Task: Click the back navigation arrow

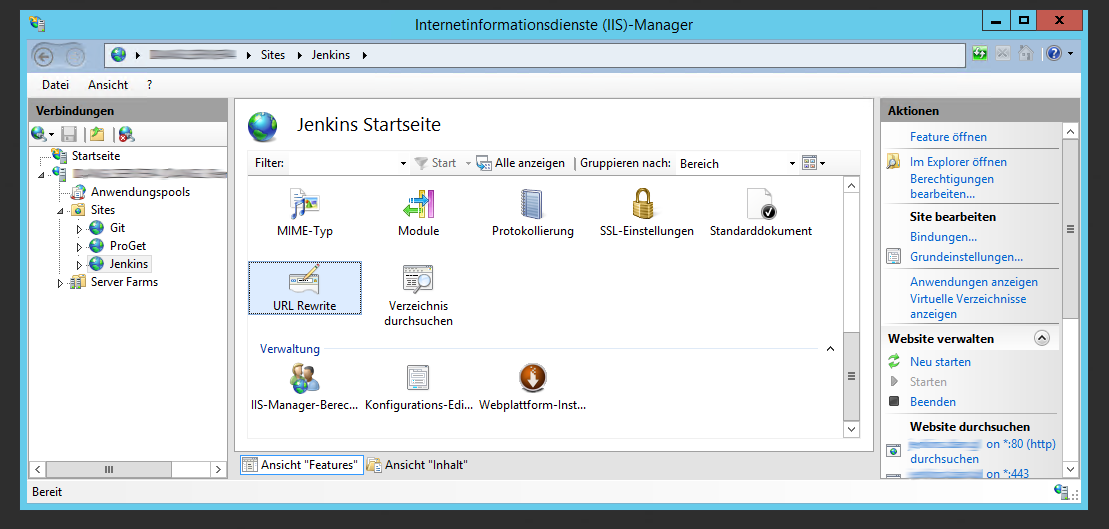Action: [43, 55]
